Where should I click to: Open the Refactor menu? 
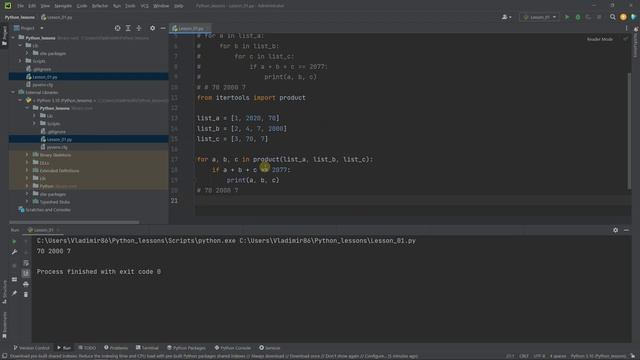point(100,6)
